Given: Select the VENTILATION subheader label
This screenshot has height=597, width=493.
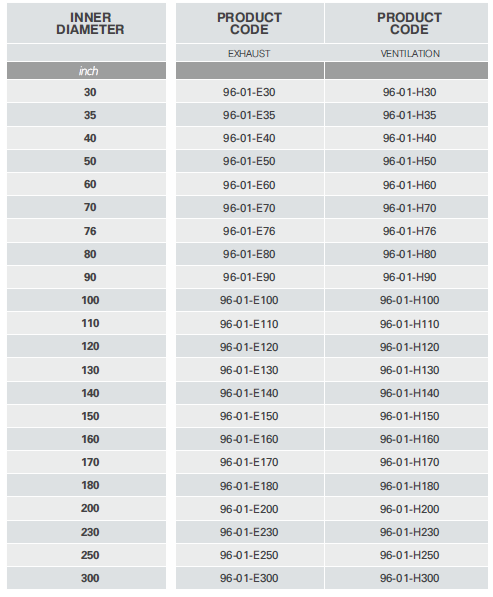Looking at the screenshot, I should point(410,54).
